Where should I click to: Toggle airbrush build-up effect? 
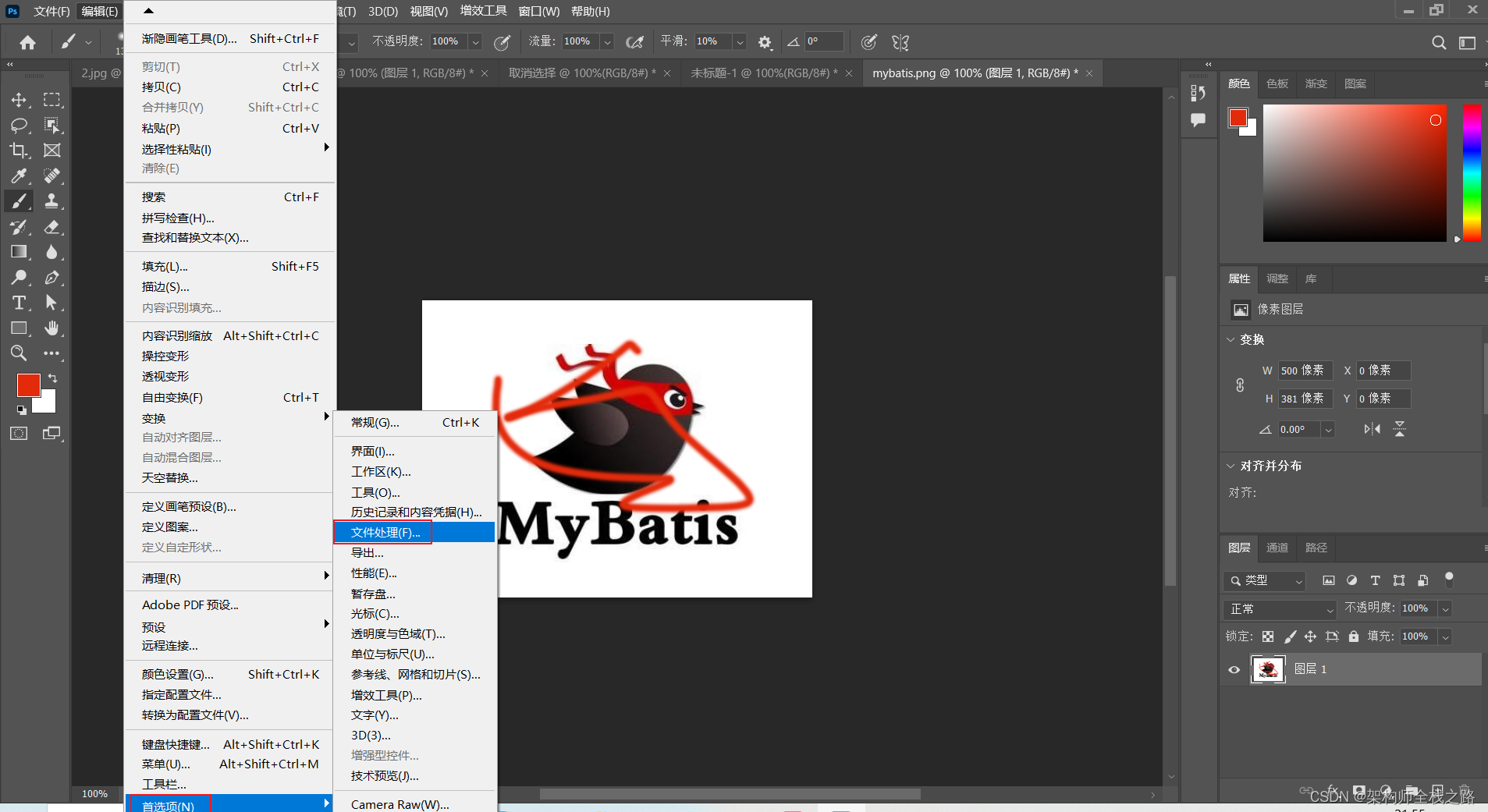click(x=634, y=42)
